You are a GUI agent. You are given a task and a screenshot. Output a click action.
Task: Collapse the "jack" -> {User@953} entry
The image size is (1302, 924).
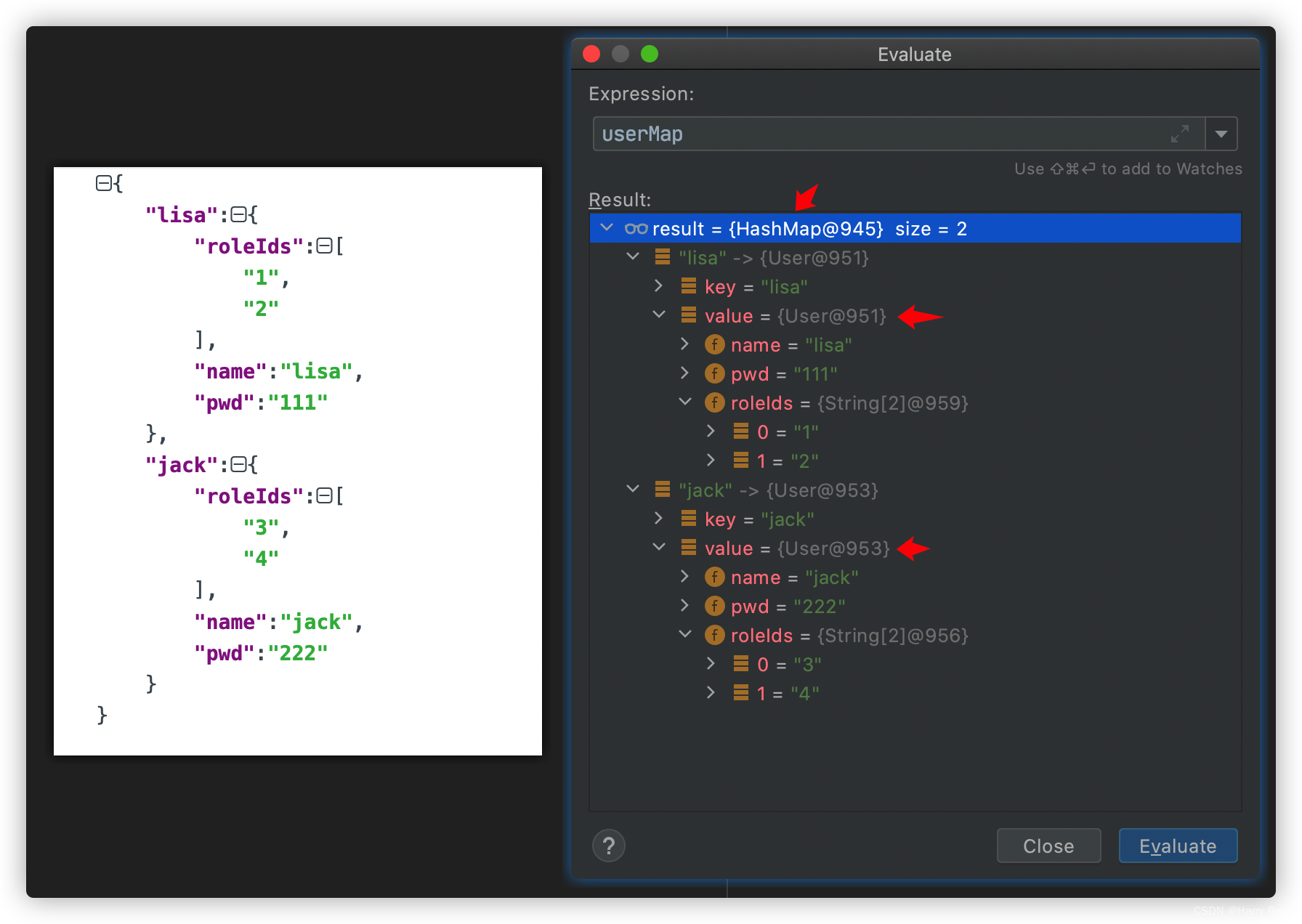(x=633, y=490)
